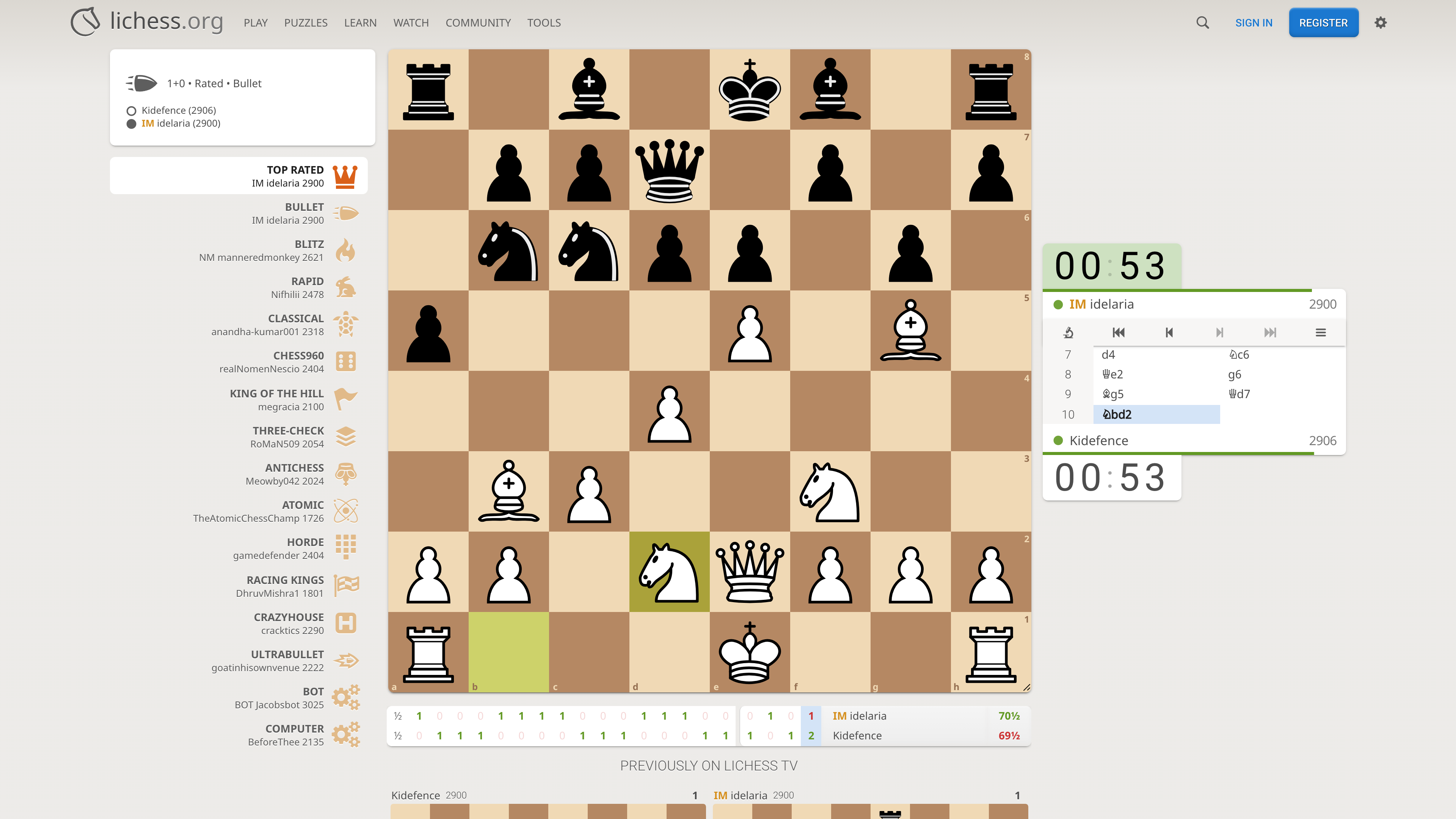Image resolution: width=1456 pixels, height=819 pixels.
Task: Click the board resize handle corner
Action: [1026, 687]
